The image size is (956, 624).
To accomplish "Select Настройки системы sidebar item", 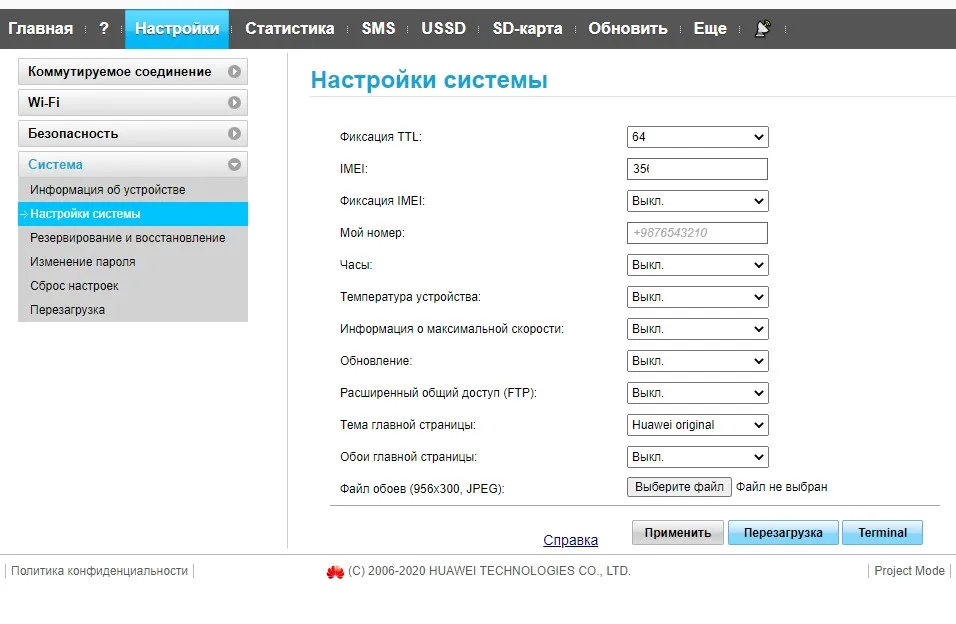I will point(133,214).
